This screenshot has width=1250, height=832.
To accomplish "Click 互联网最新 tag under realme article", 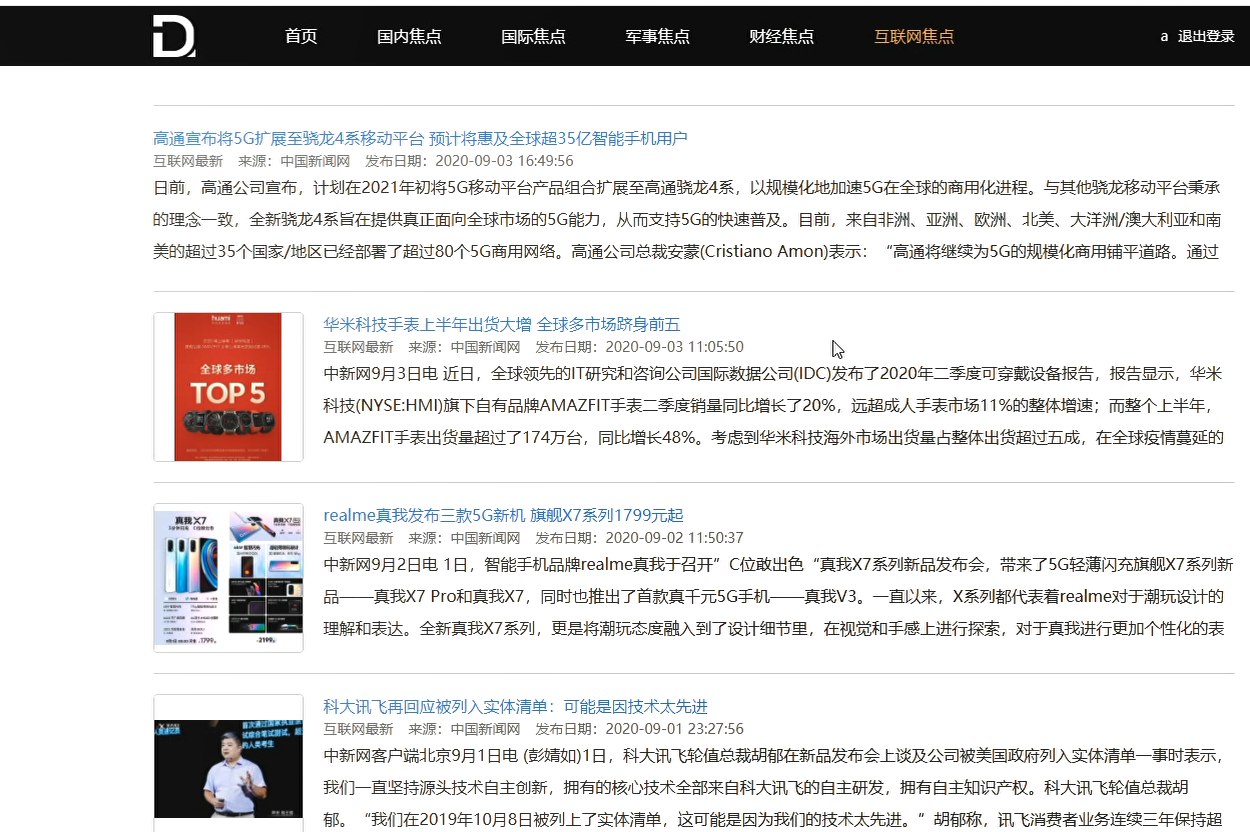I will click(x=358, y=538).
